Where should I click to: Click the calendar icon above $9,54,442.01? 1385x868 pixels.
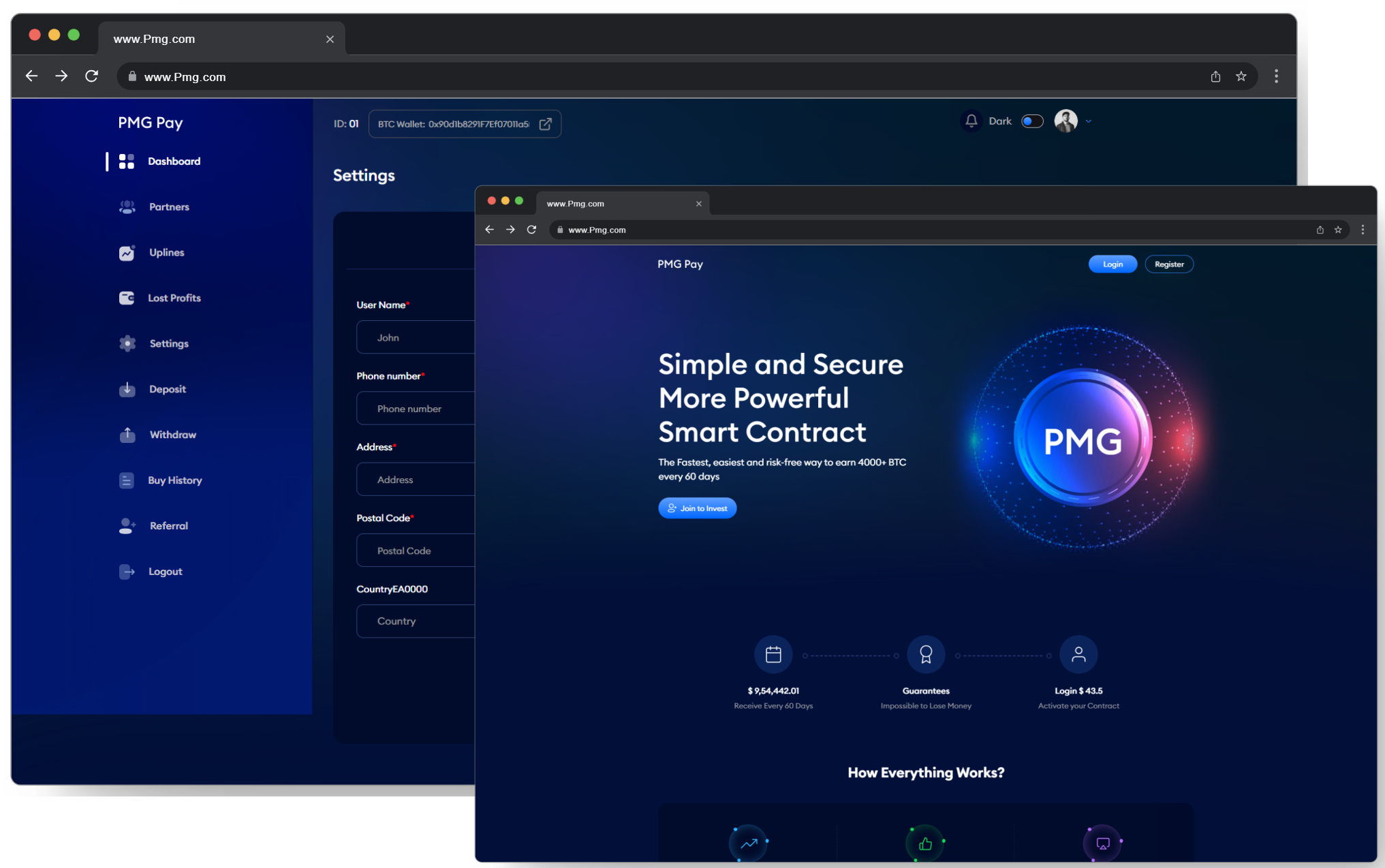point(773,655)
